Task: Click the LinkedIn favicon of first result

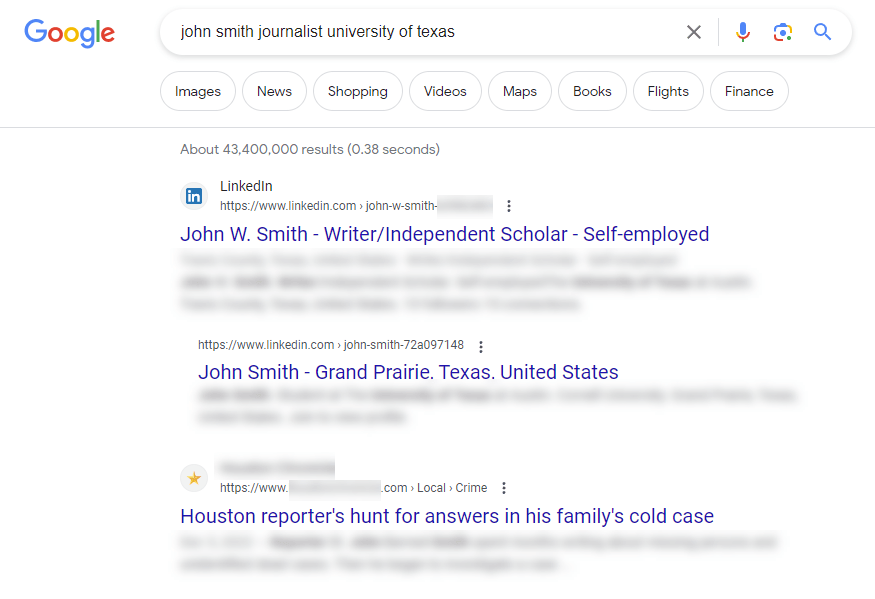Action: [194, 196]
